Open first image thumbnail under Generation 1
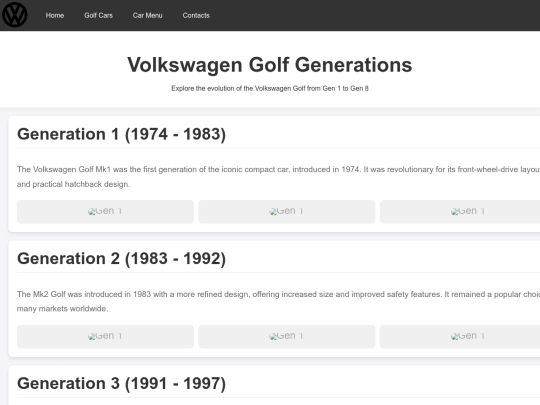The height and width of the screenshot is (405, 540). (x=105, y=212)
